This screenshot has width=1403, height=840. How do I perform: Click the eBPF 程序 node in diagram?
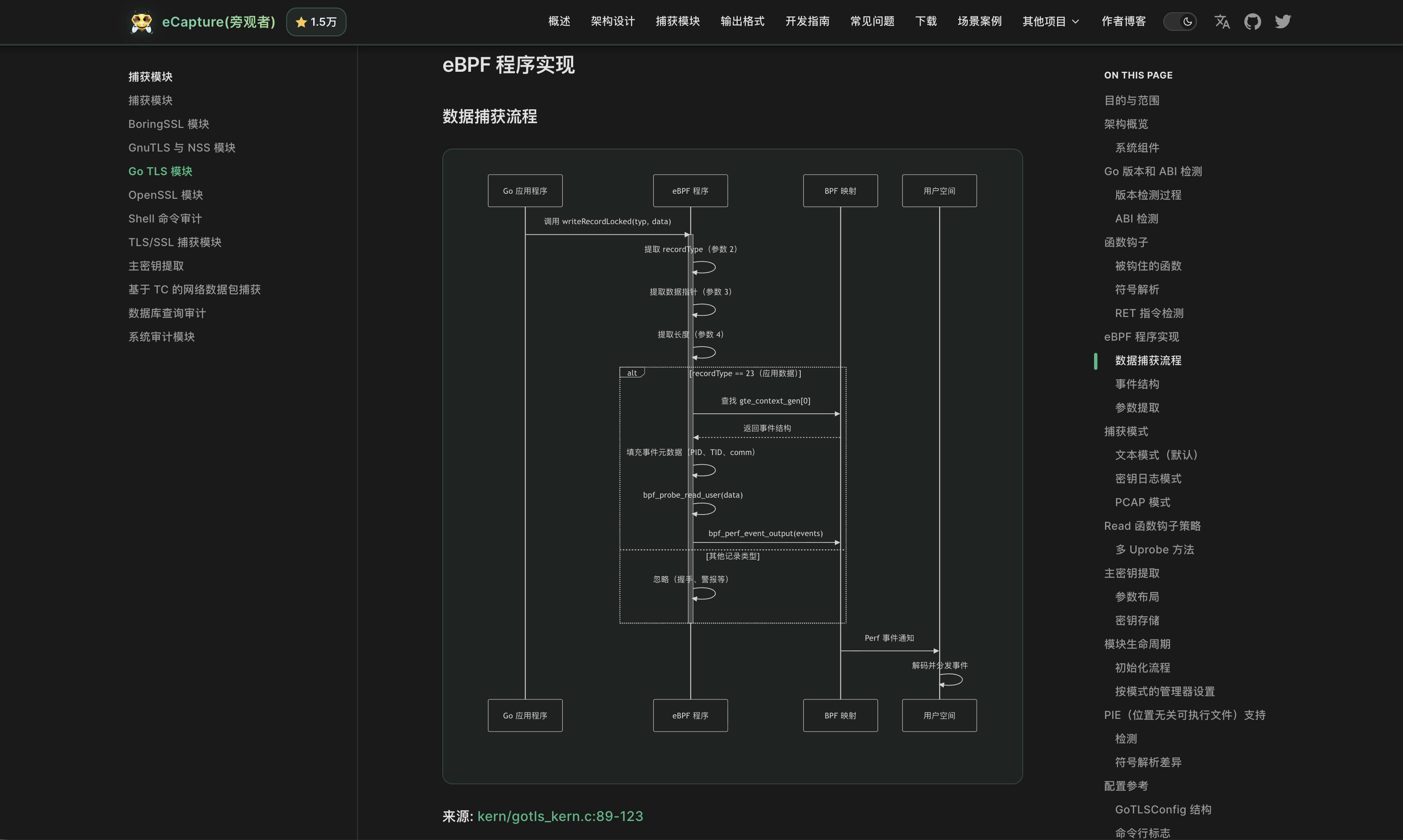click(690, 191)
